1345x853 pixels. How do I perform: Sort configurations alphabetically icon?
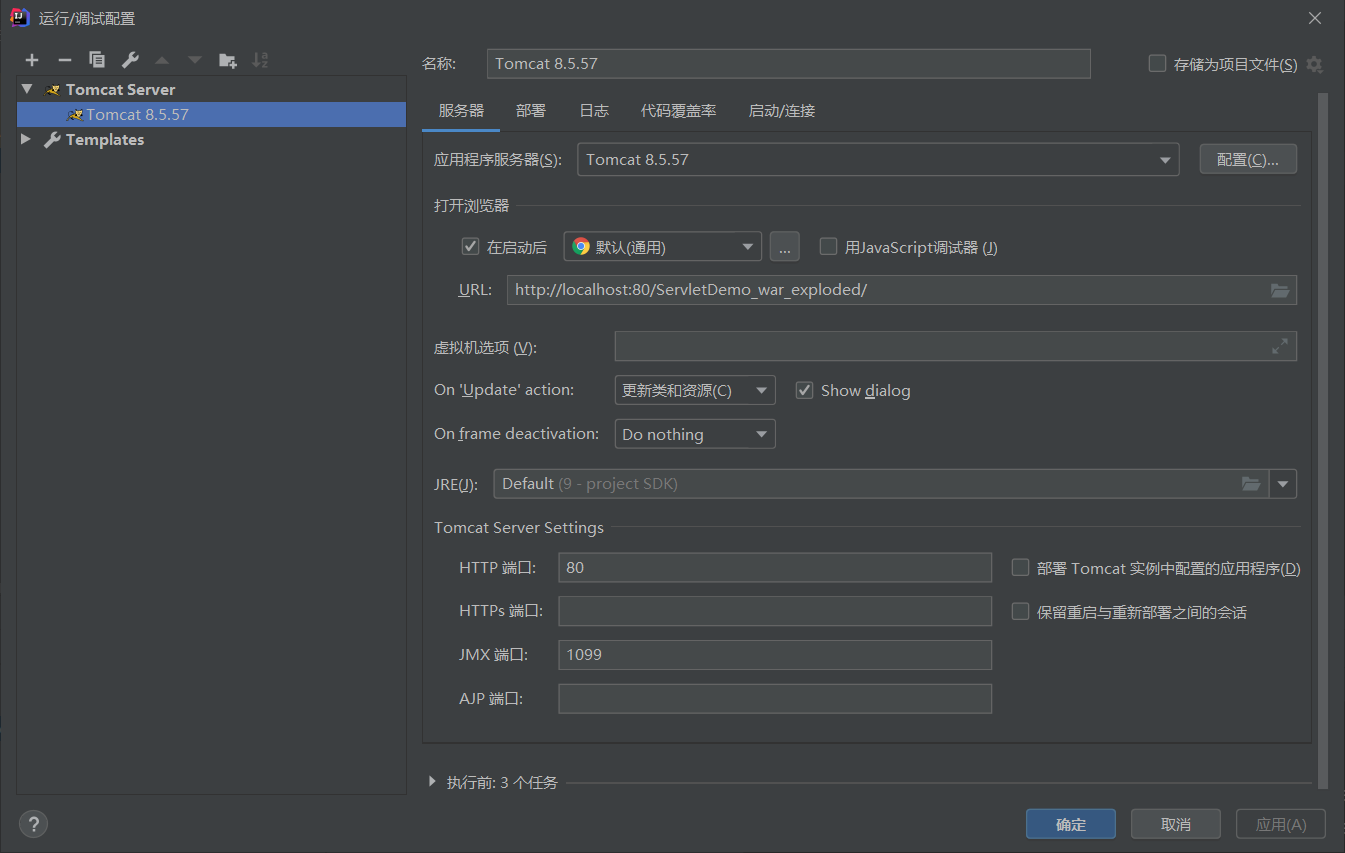(260, 60)
